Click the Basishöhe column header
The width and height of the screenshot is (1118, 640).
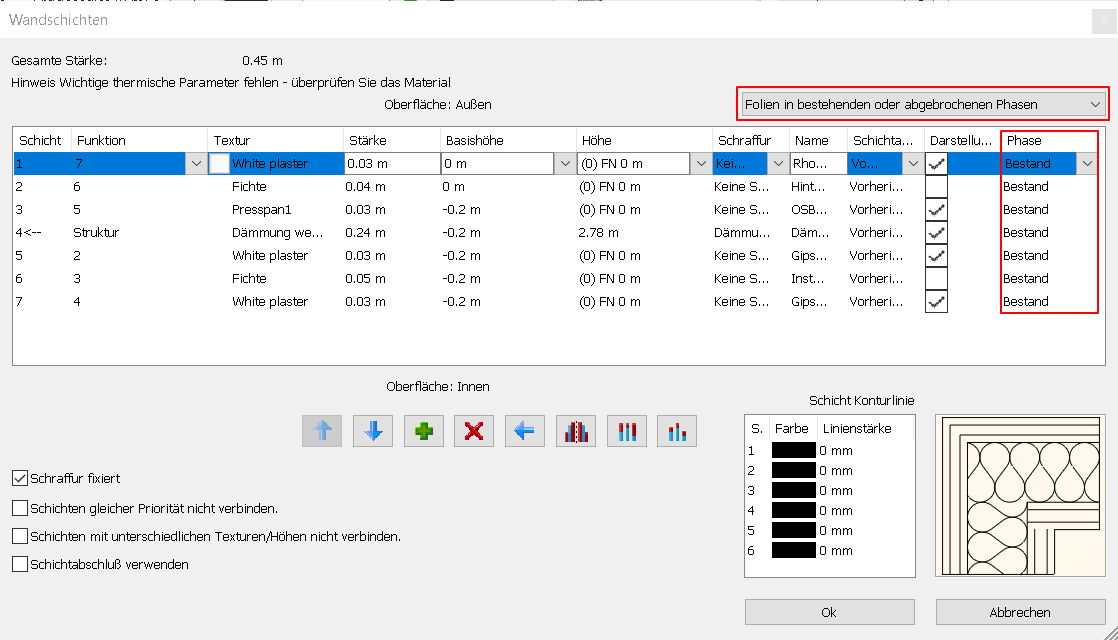(x=508, y=140)
